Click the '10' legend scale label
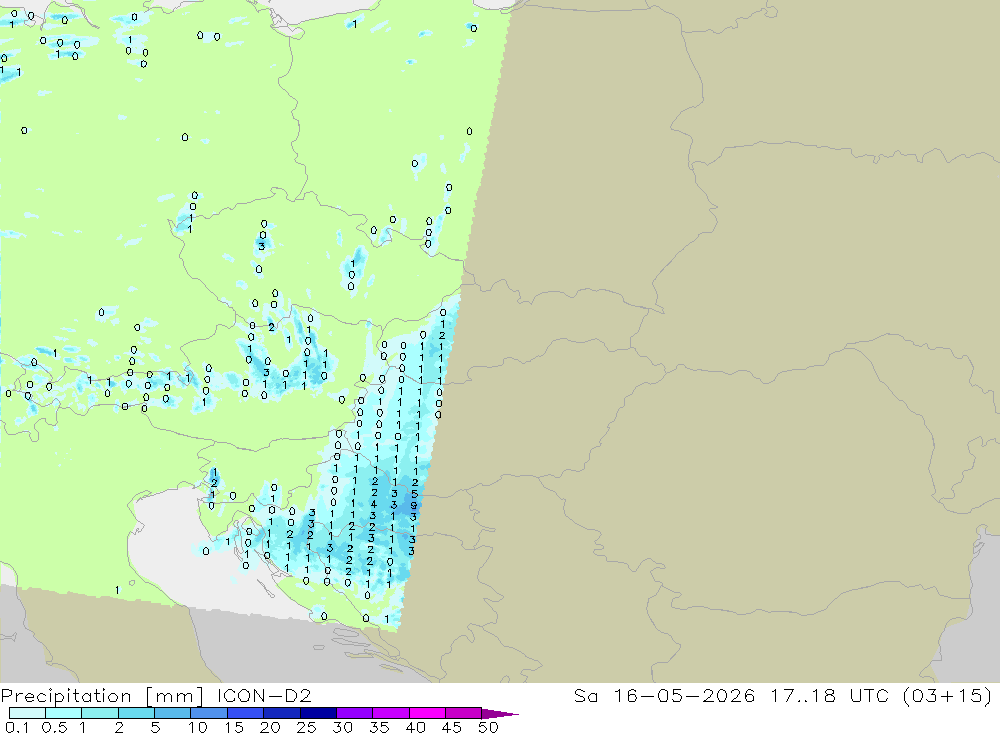The image size is (1000, 733). point(198,727)
